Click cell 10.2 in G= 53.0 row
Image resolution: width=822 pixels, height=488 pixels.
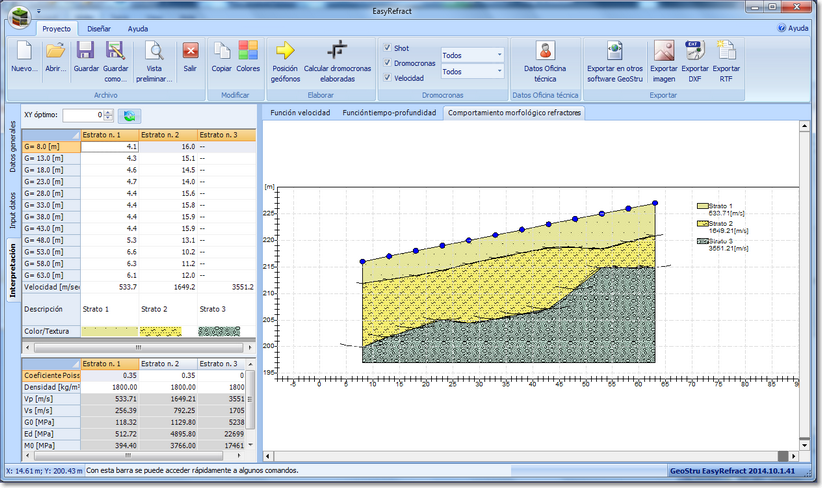(168, 252)
